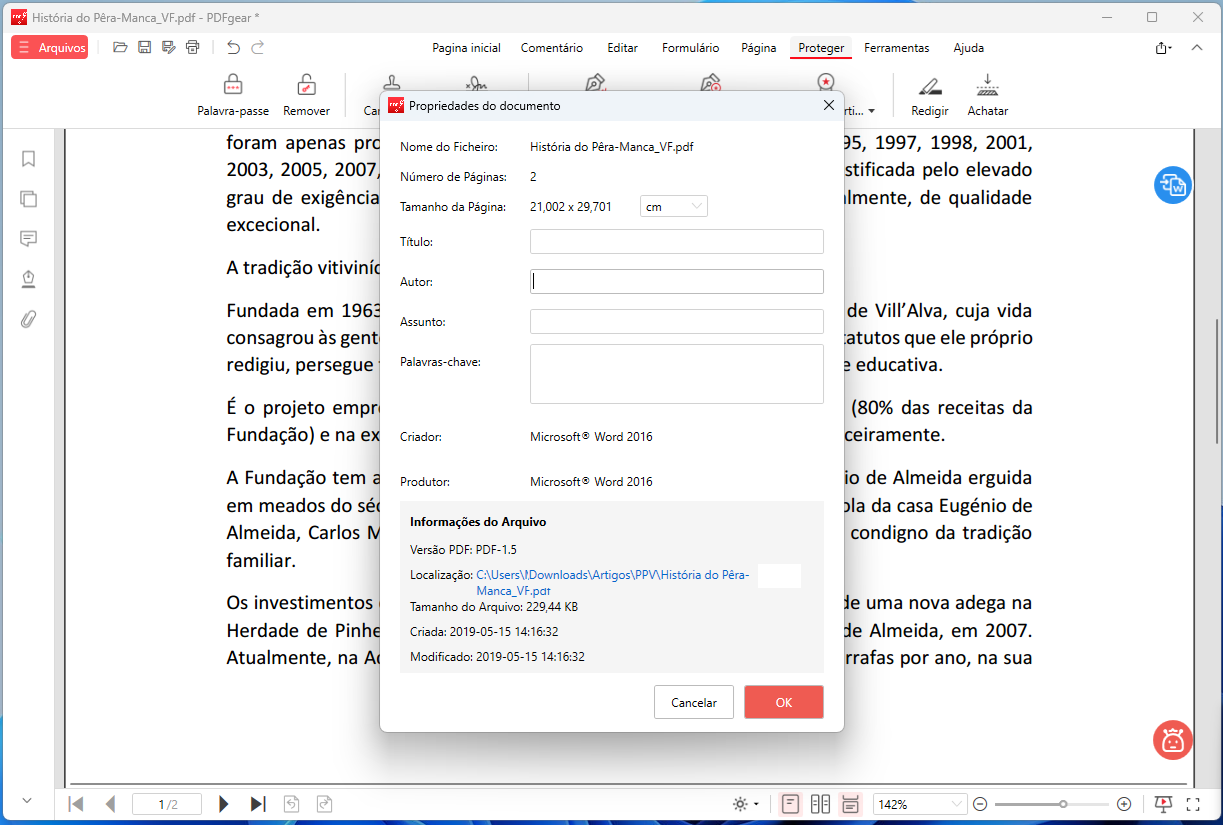Click the convert to Word floating icon
The height and width of the screenshot is (825, 1223).
[x=1172, y=186]
